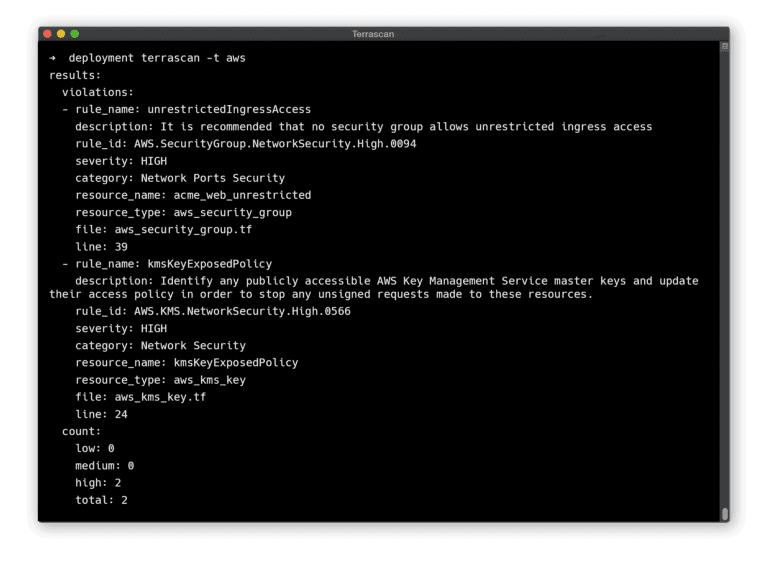The image size is (768, 577).
Task: Click the "line: 39" entry
Action: 101,246
